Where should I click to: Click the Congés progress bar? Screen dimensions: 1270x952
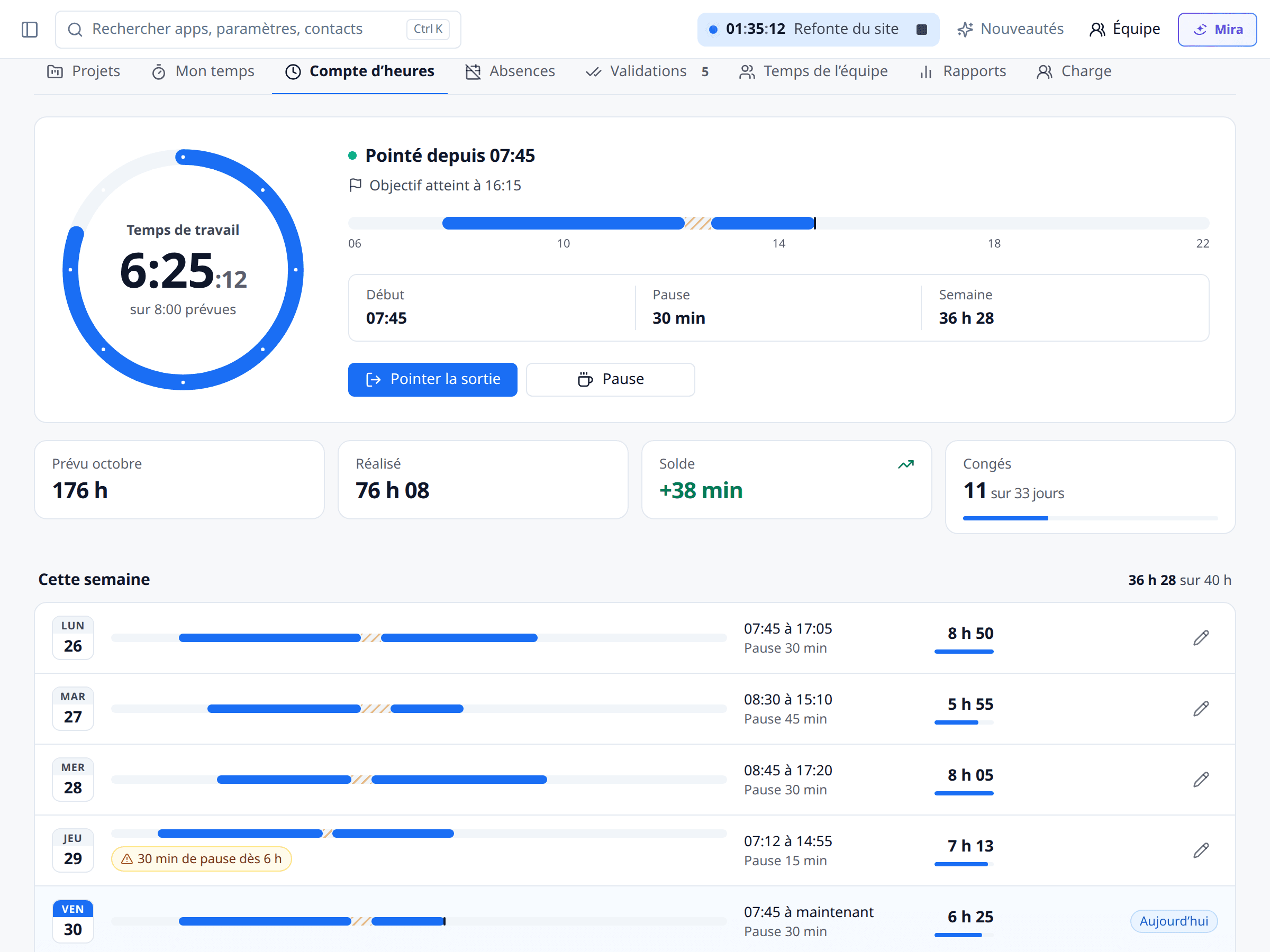[1090, 518]
